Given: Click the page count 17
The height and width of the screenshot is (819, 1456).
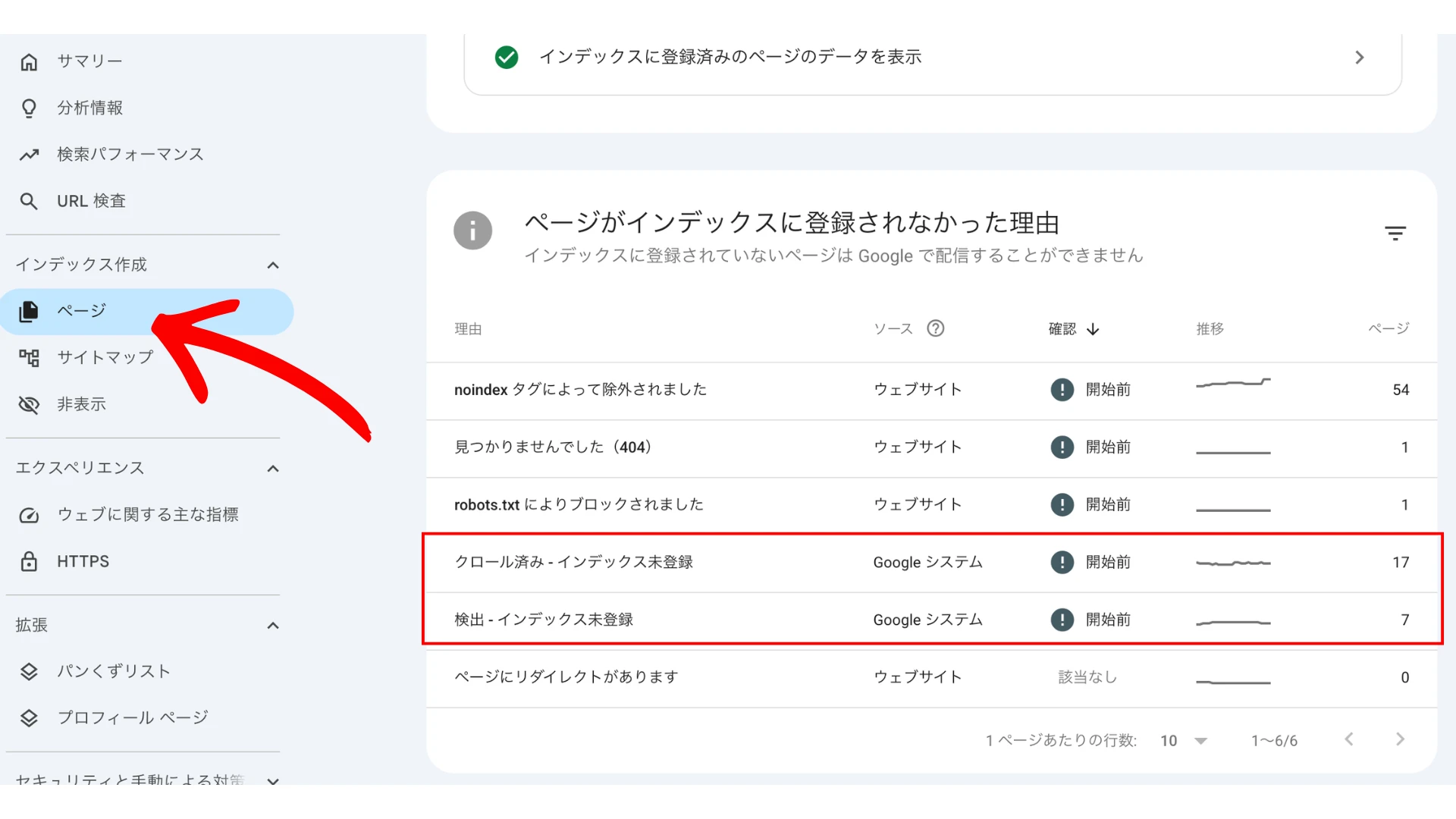Looking at the screenshot, I should point(1401,563).
